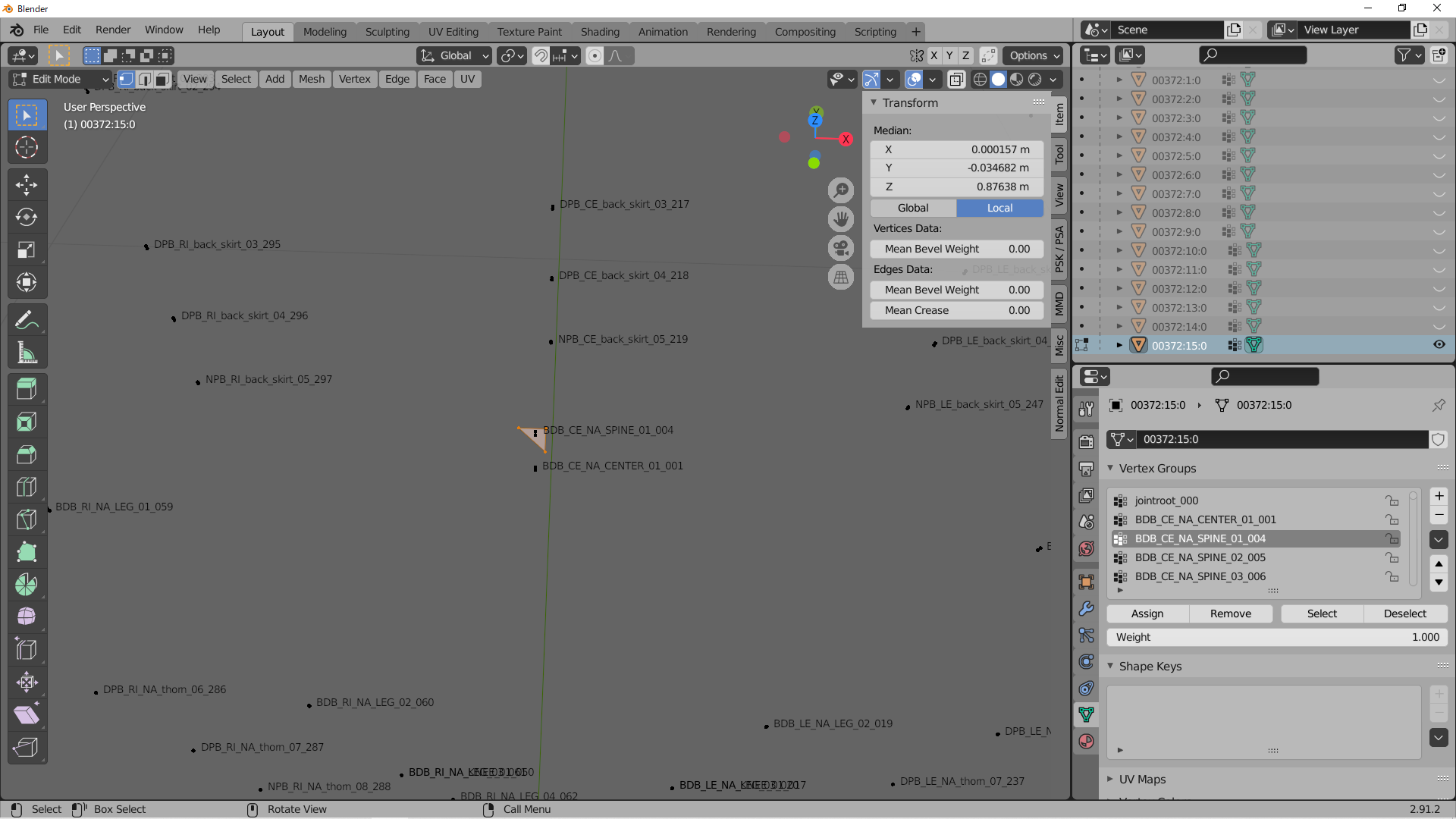Screen dimensions: 1456x819
Task: Click the Modifier wrench properties tab
Action: click(x=1086, y=609)
